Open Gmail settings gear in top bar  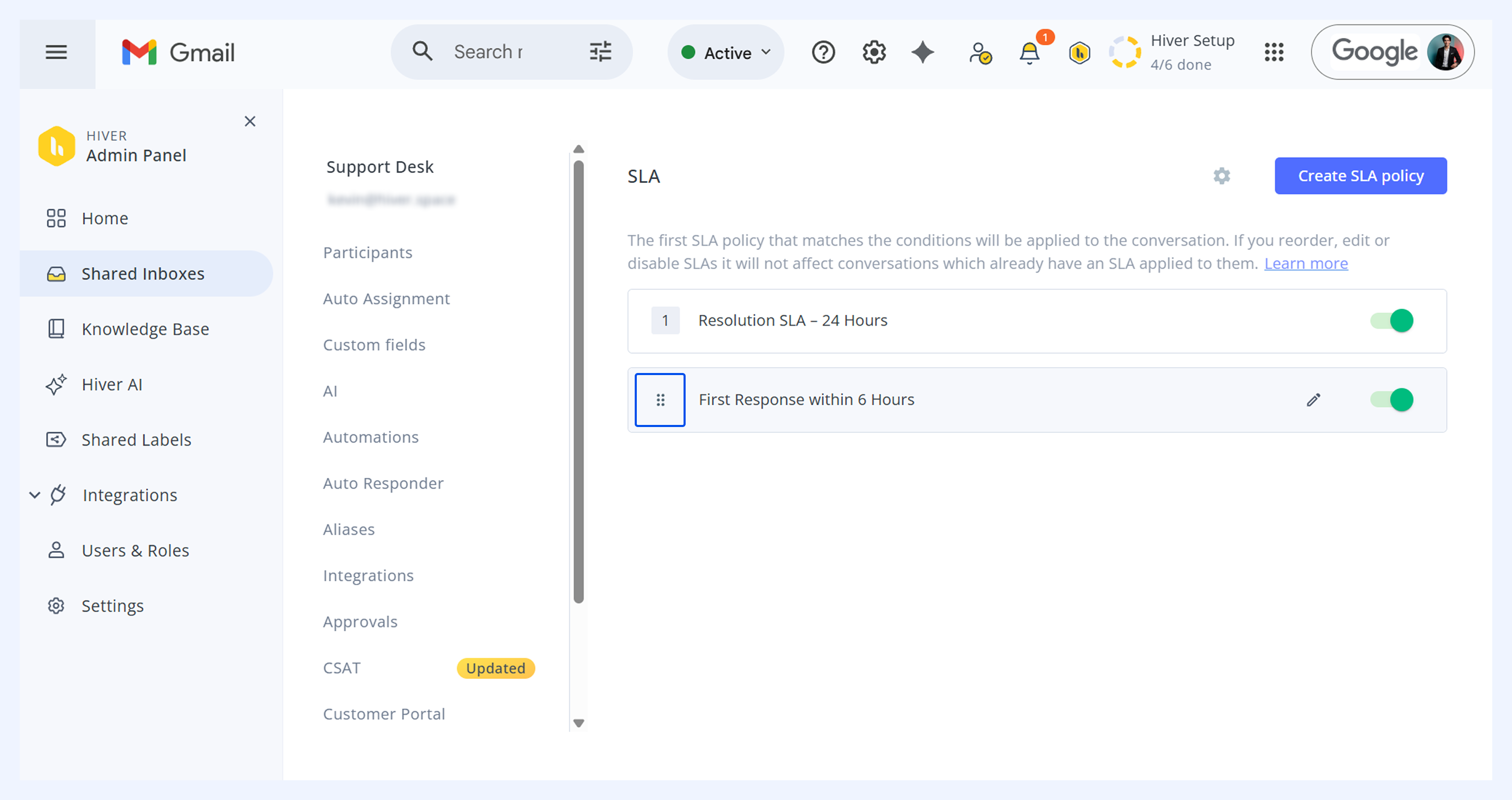click(874, 52)
